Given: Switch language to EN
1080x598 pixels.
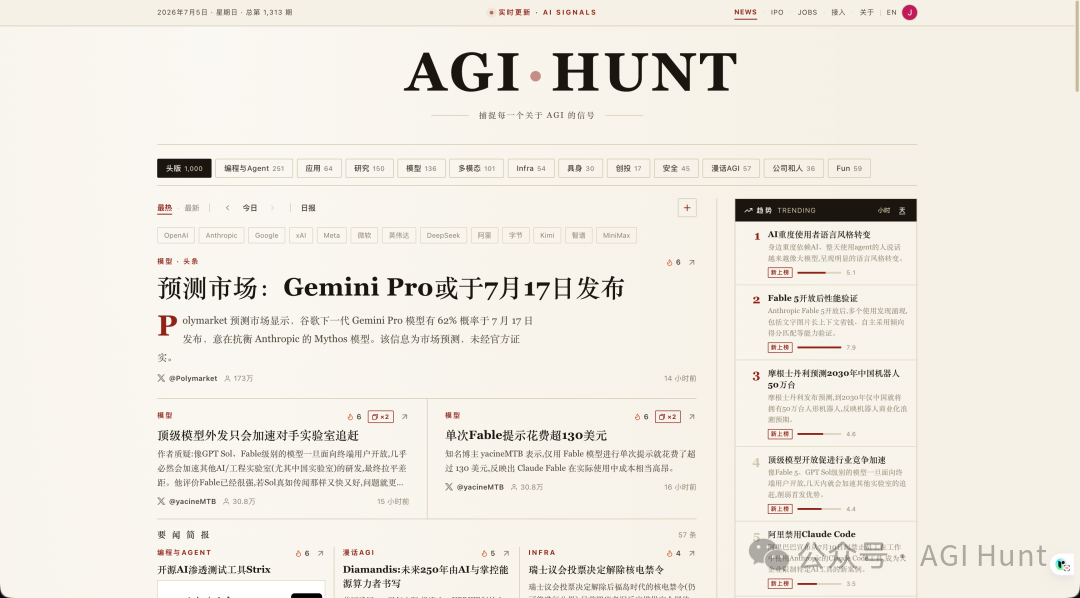Looking at the screenshot, I should [891, 12].
